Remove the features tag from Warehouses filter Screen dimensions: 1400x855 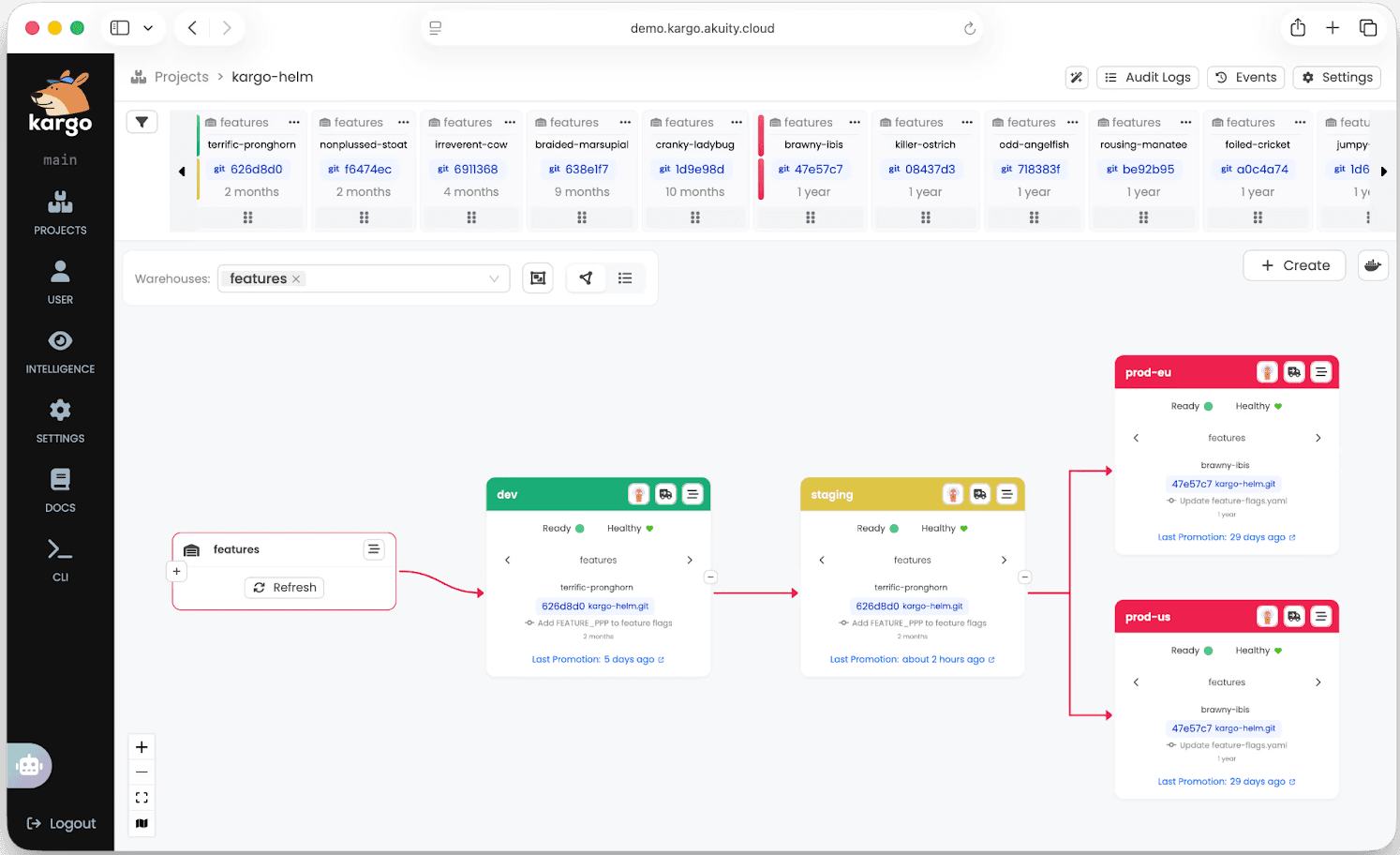[x=296, y=278]
